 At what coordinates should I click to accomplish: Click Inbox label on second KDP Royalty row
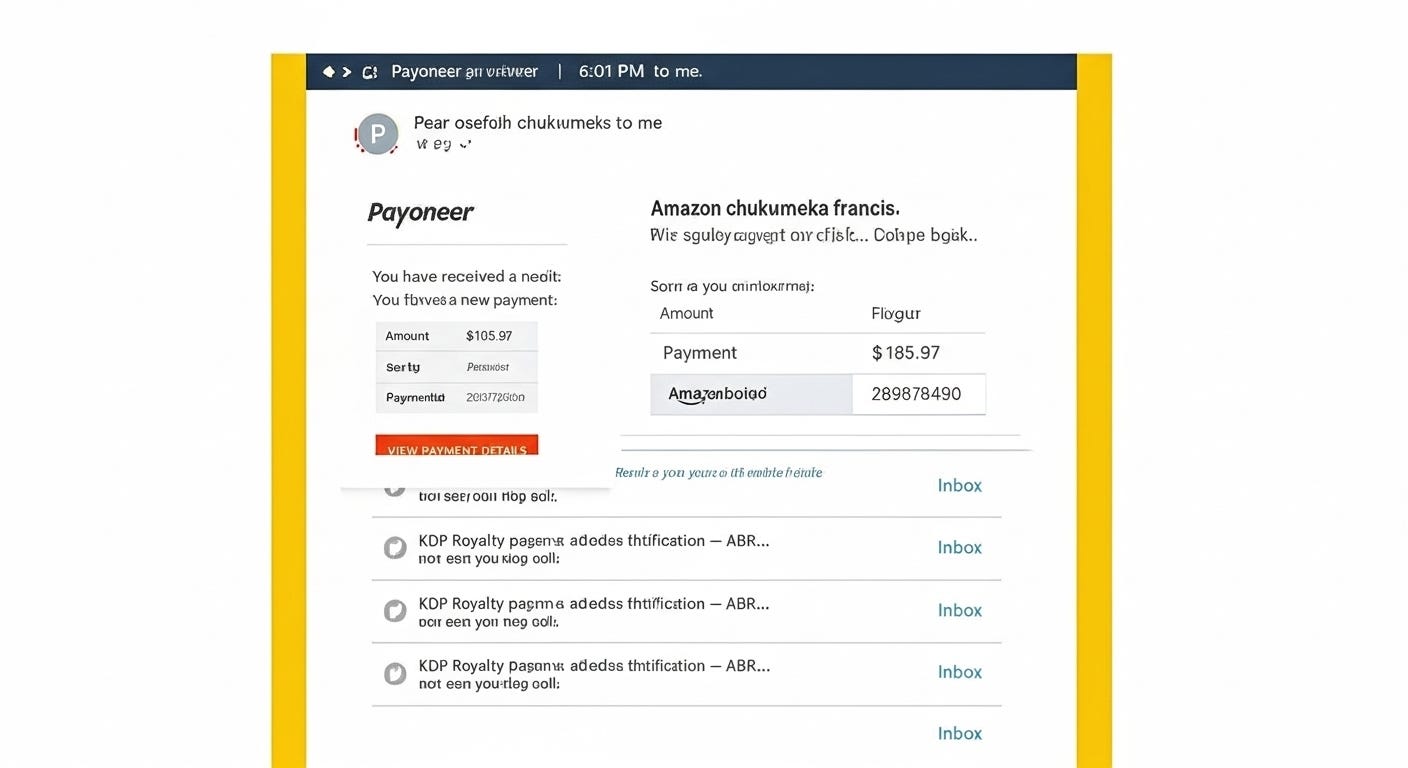pyautogui.click(x=959, y=610)
